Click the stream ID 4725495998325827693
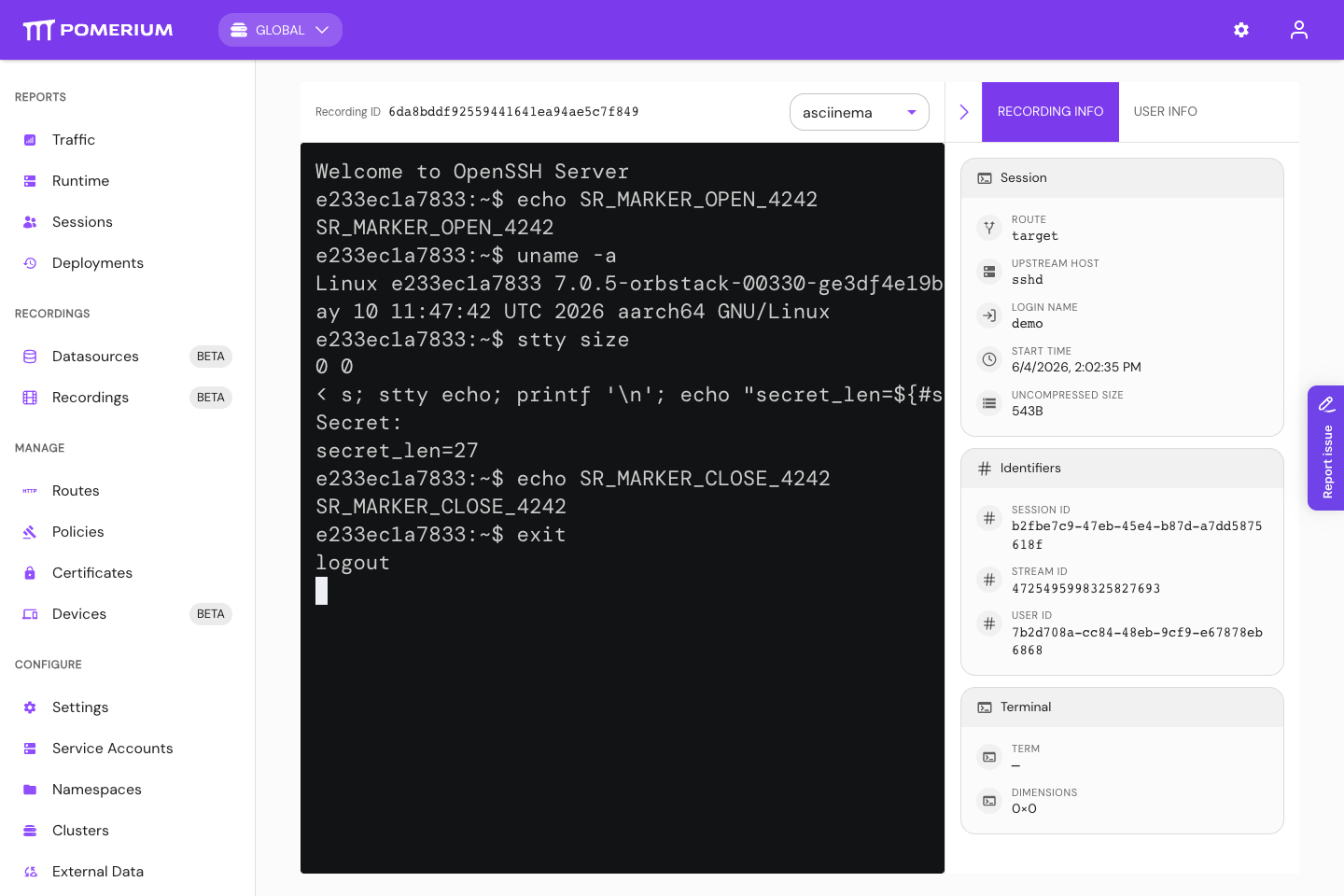Viewport: 1344px width, 896px height. [1086, 589]
